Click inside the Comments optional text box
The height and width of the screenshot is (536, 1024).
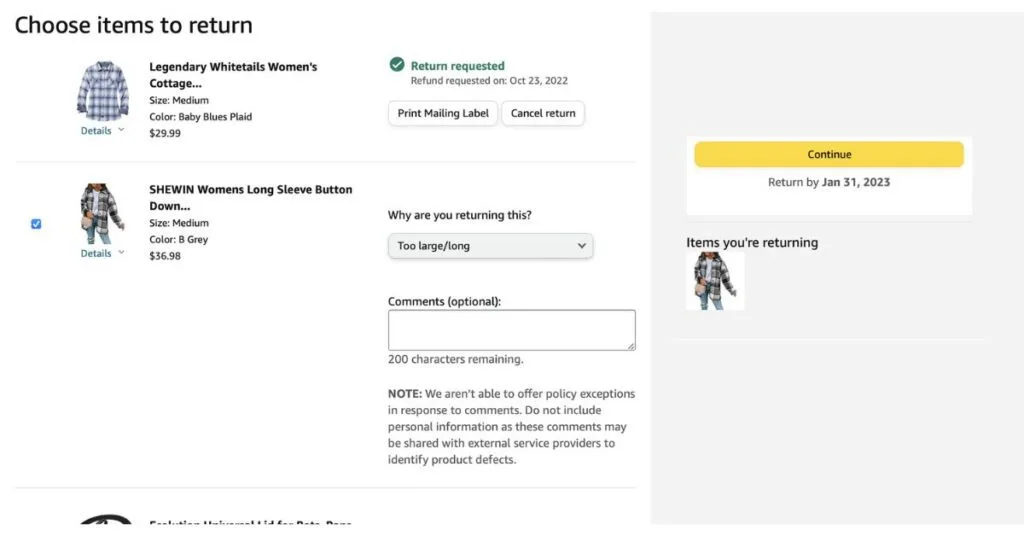pos(511,330)
